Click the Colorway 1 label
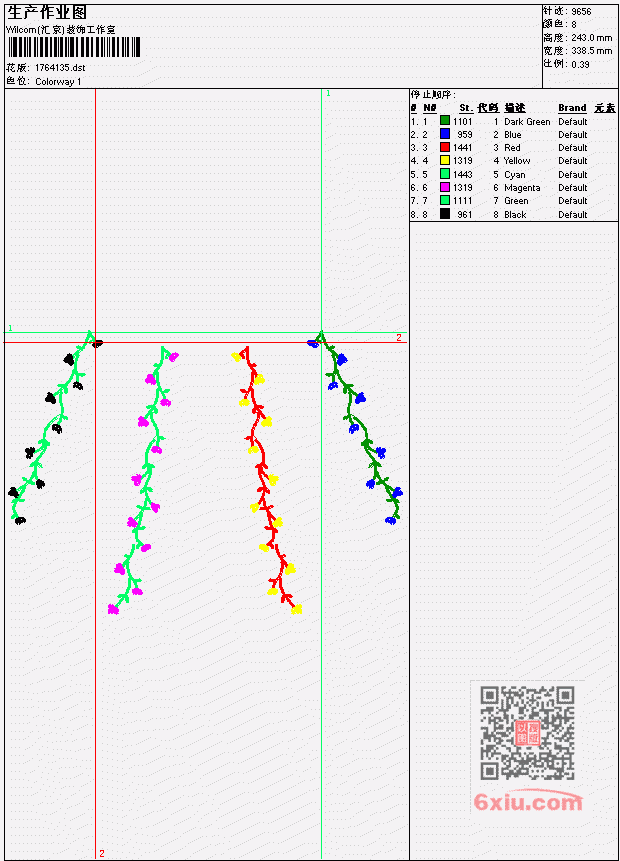Screen dimensions: 620x861 (x=58, y=81)
